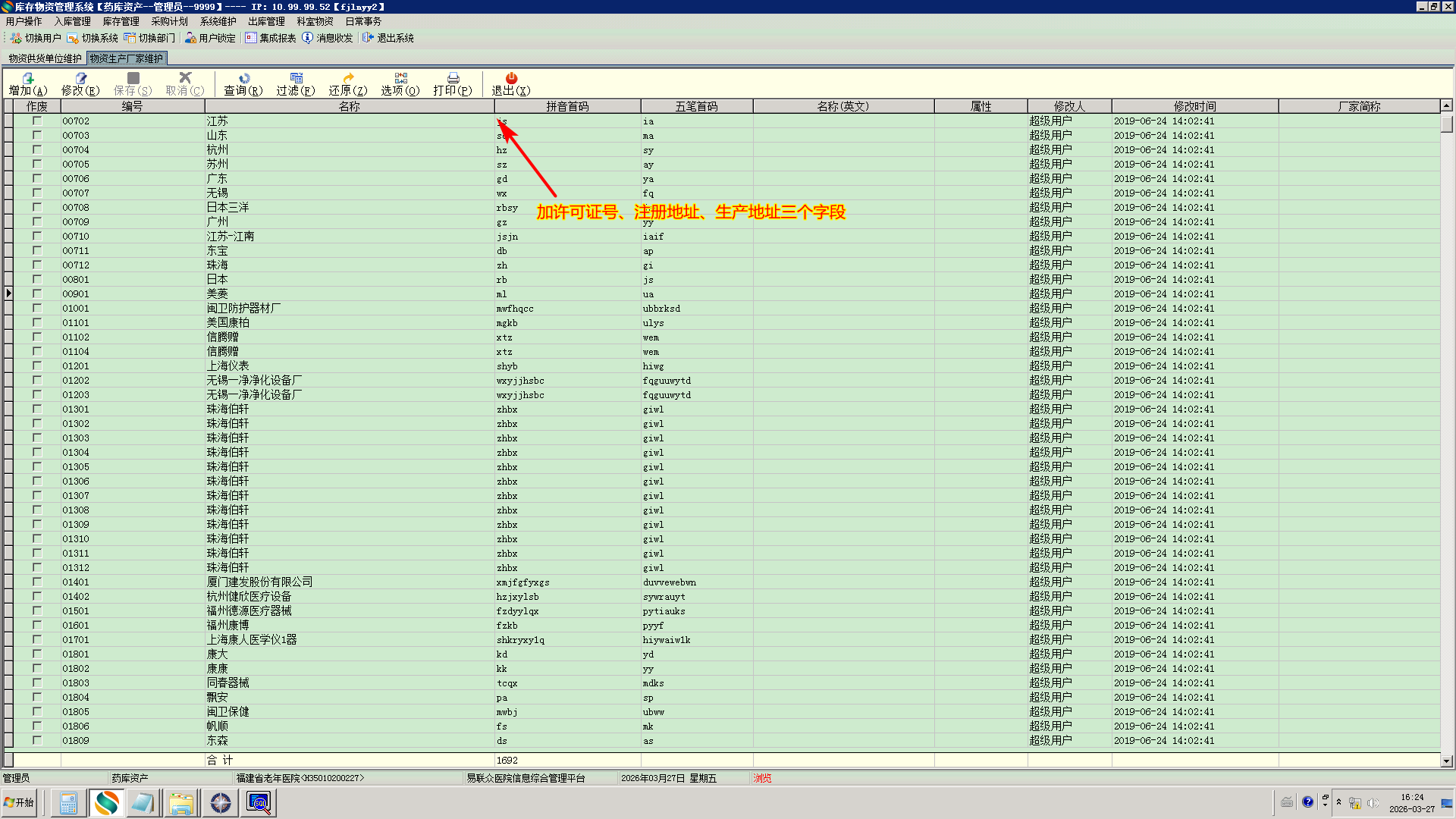Viewport: 1456px width, 819px height.
Task: Open the 选项(O) options icon
Action: [400, 83]
